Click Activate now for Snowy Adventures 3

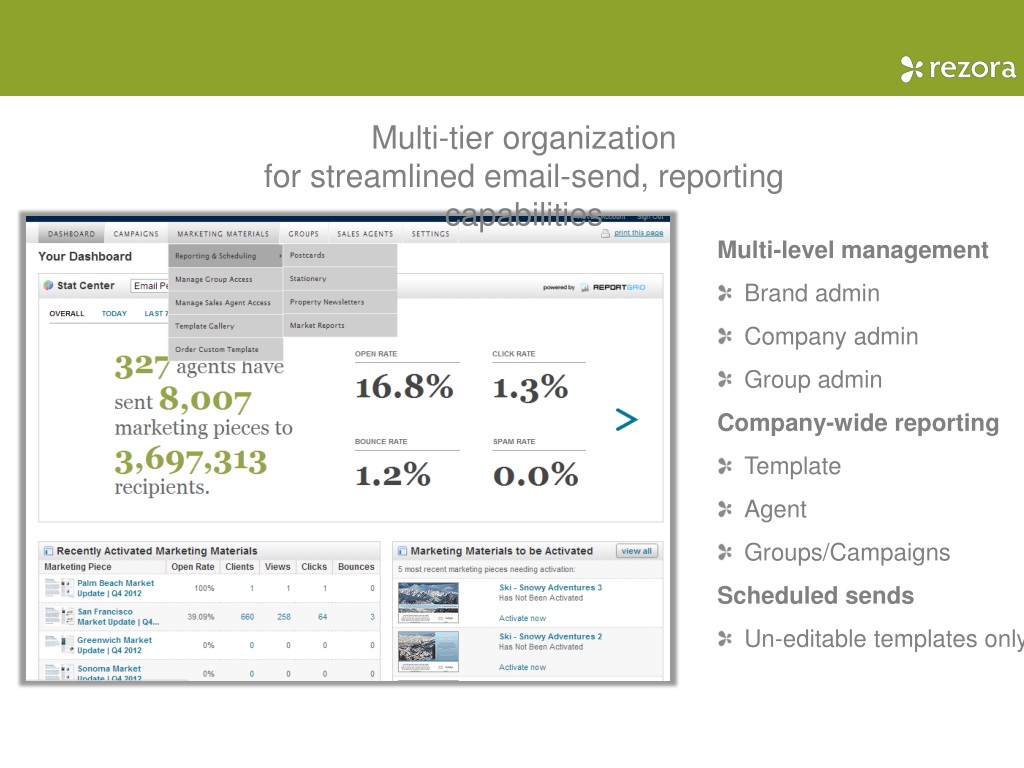(522, 618)
